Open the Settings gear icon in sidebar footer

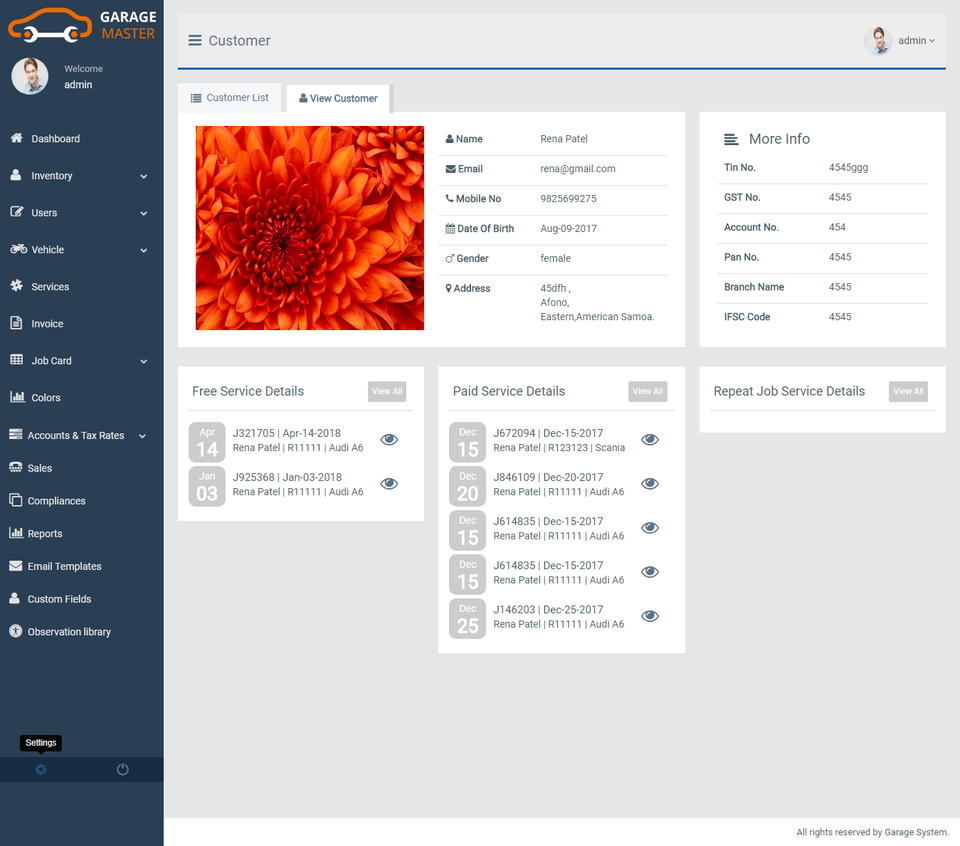pyautogui.click(x=40, y=769)
